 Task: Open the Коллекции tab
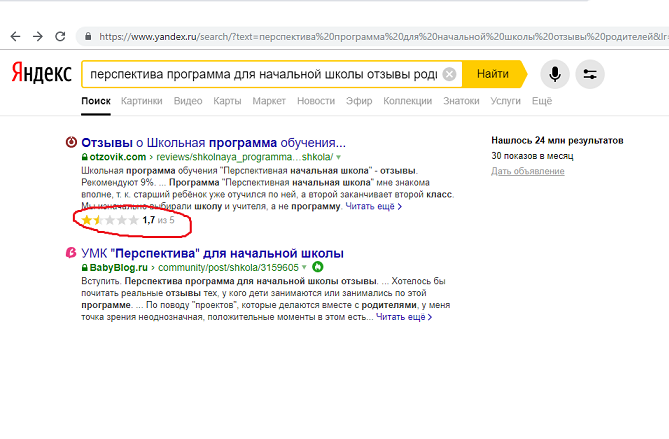coord(407,101)
